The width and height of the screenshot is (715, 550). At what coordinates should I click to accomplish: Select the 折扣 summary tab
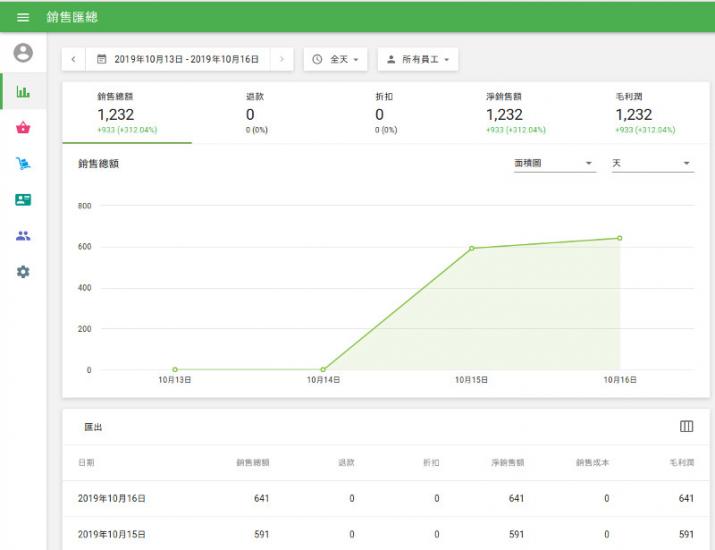click(x=386, y=113)
